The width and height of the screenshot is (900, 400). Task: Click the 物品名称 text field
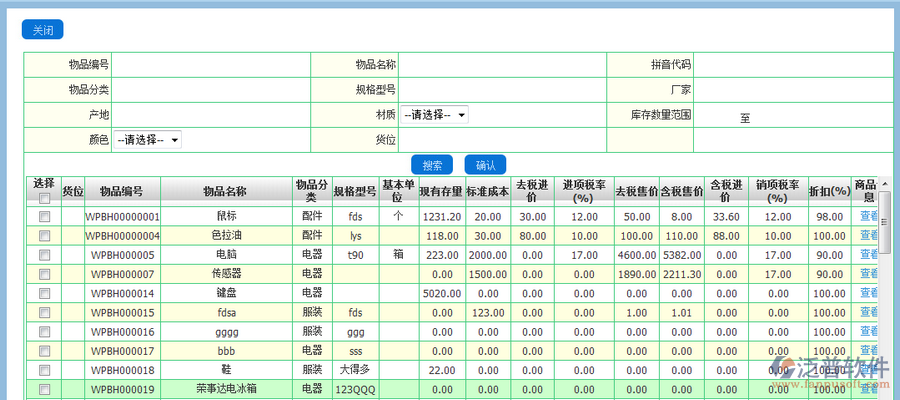tap(502, 64)
